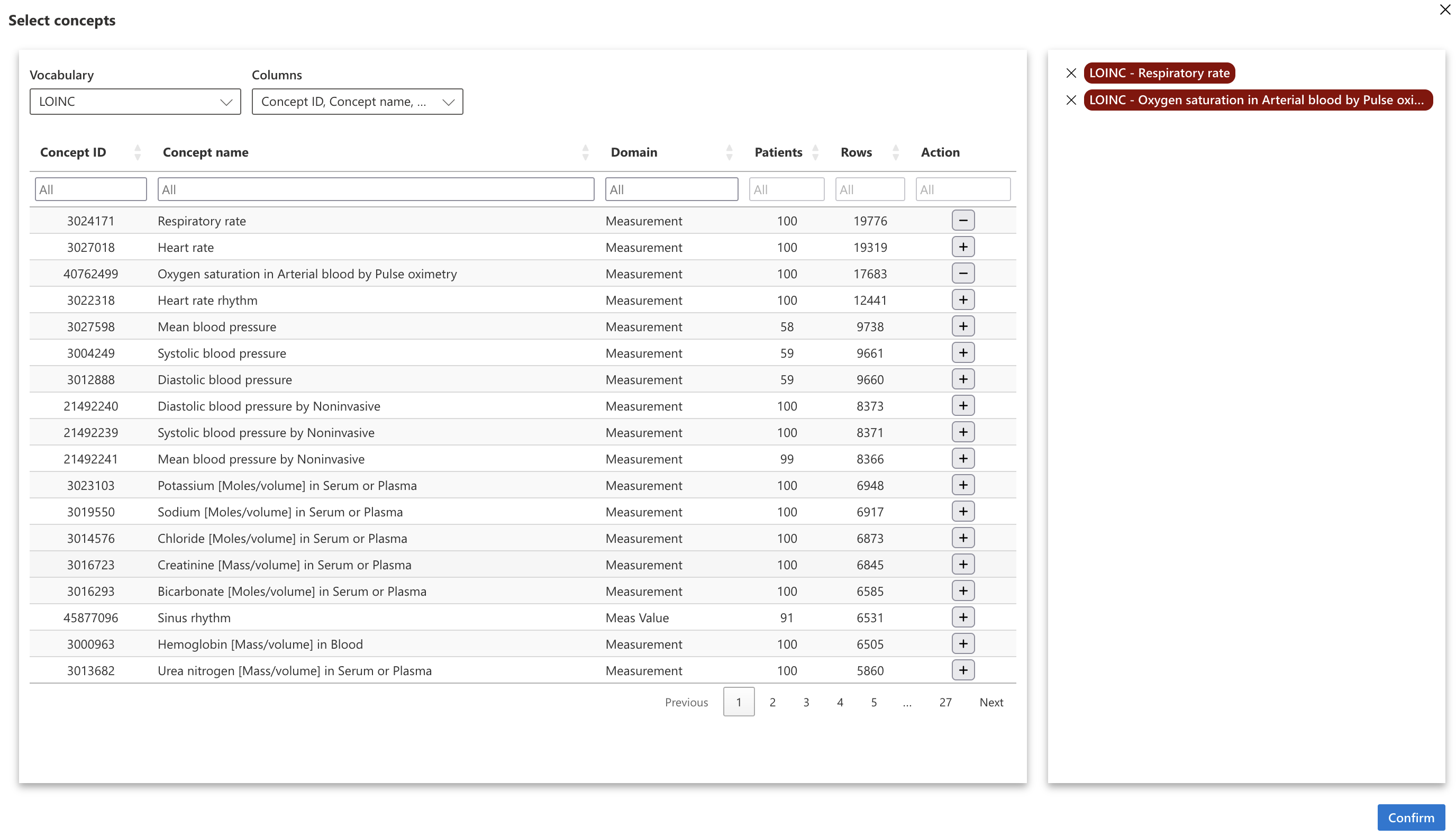Add Sodium in Serum or Plasma
This screenshot has width=1456, height=836.
(963, 511)
